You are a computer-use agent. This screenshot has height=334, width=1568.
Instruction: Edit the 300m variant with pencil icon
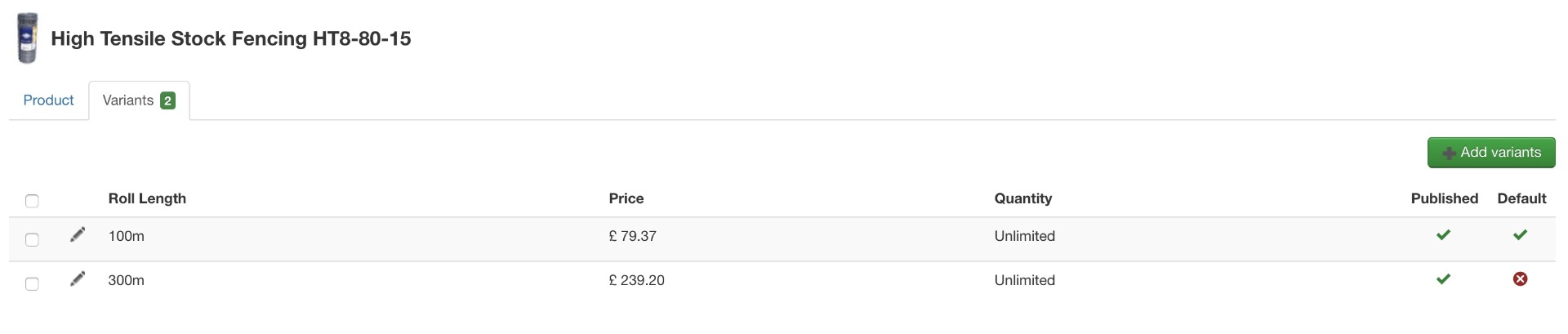(78, 279)
